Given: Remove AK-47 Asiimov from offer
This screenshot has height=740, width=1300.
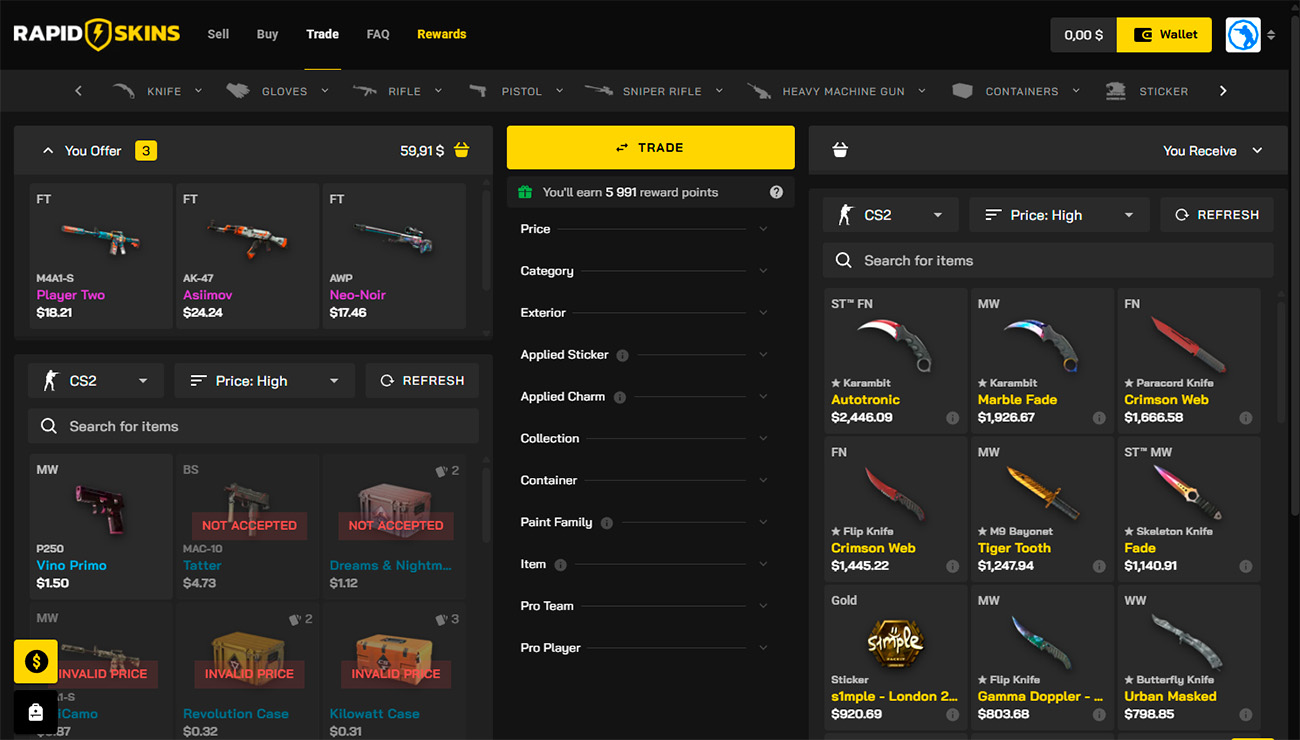Looking at the screenshot, I should click(x=247, y=256).
